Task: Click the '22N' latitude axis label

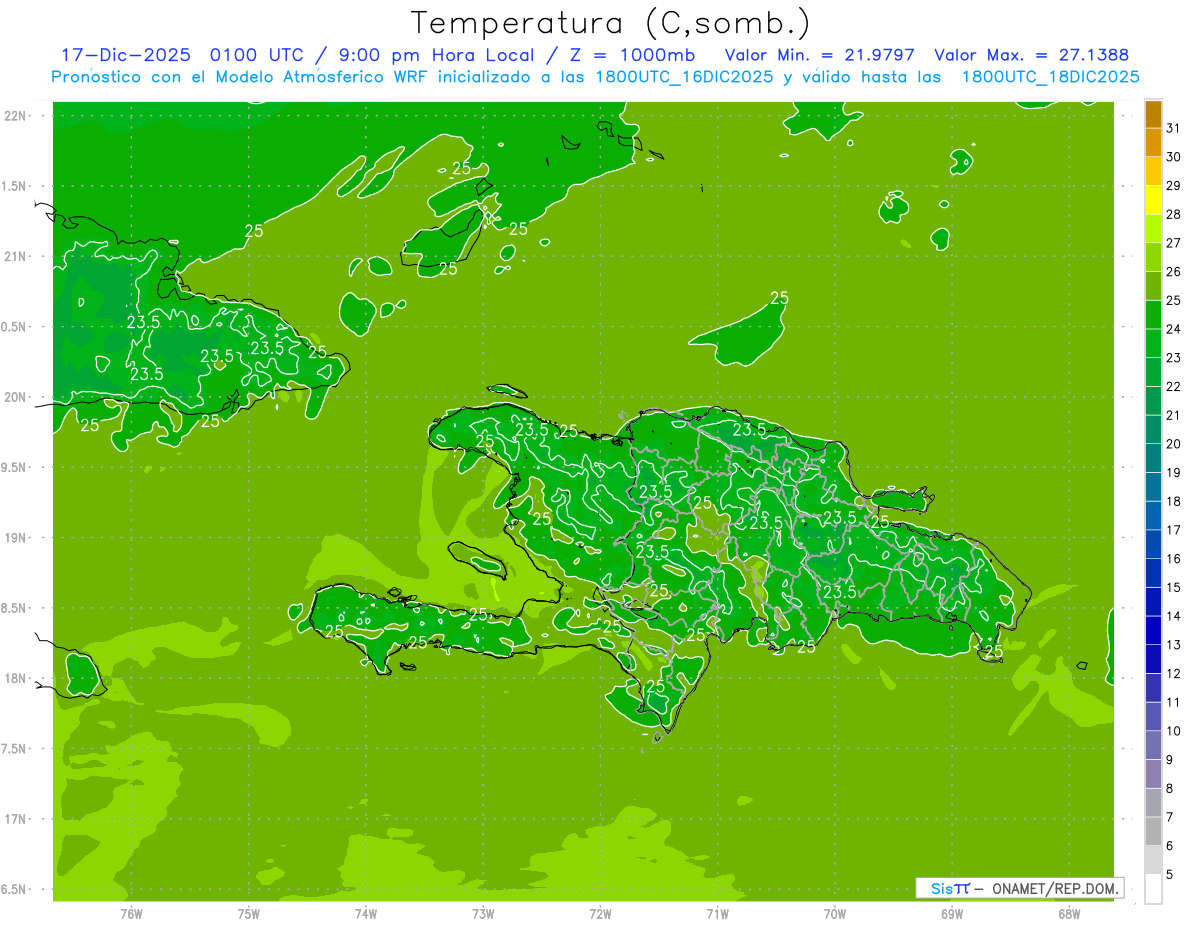Action: pyautogui.click(x=17, y=116)
